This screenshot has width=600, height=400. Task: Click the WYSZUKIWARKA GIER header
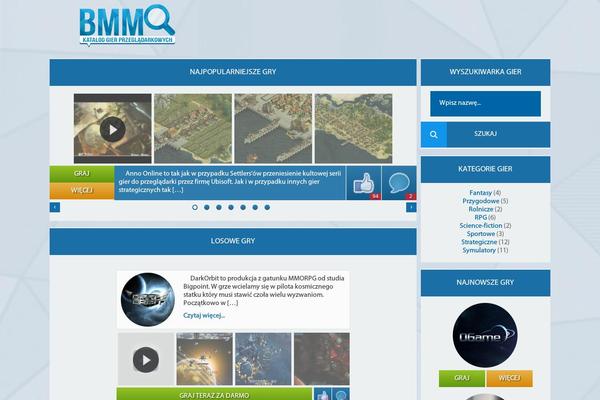coord(485,72)
